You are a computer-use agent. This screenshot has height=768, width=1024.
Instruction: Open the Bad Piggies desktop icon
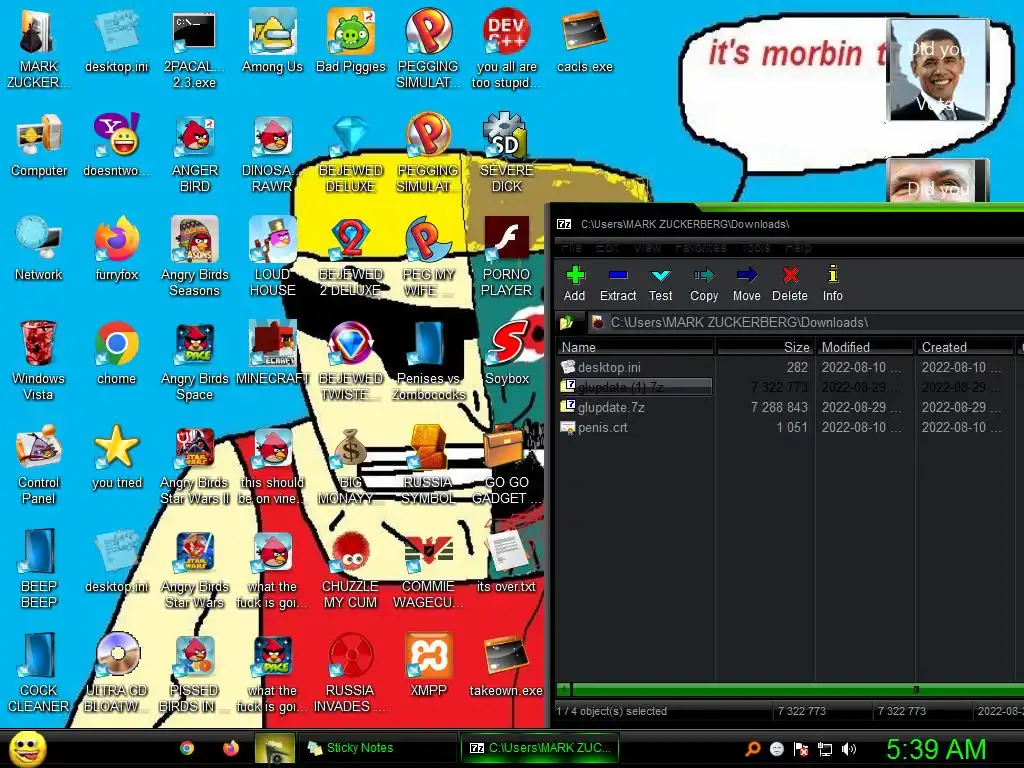pyautogui.click(x=351, y=41)
